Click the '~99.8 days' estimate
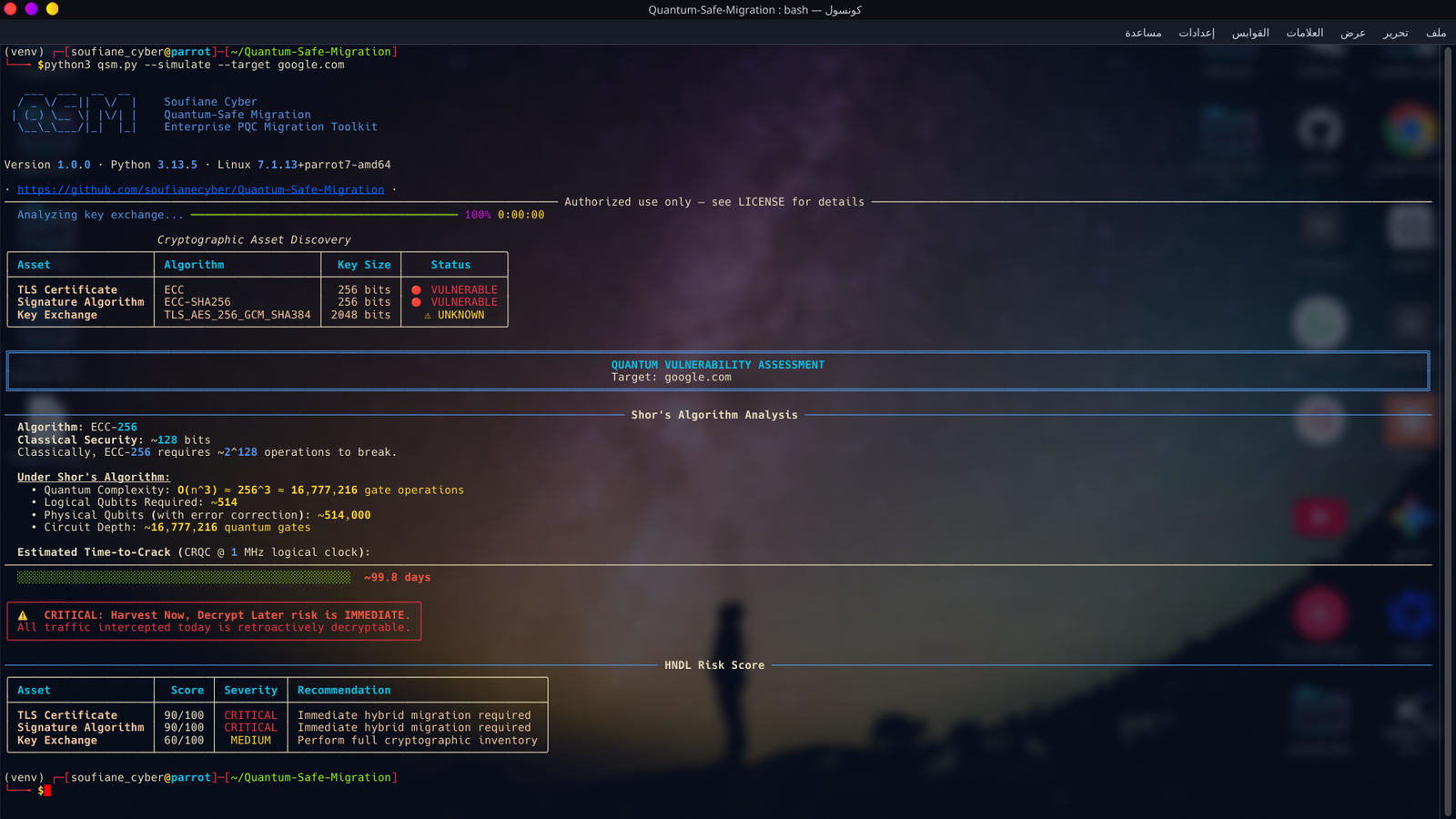 click(398, 577)
